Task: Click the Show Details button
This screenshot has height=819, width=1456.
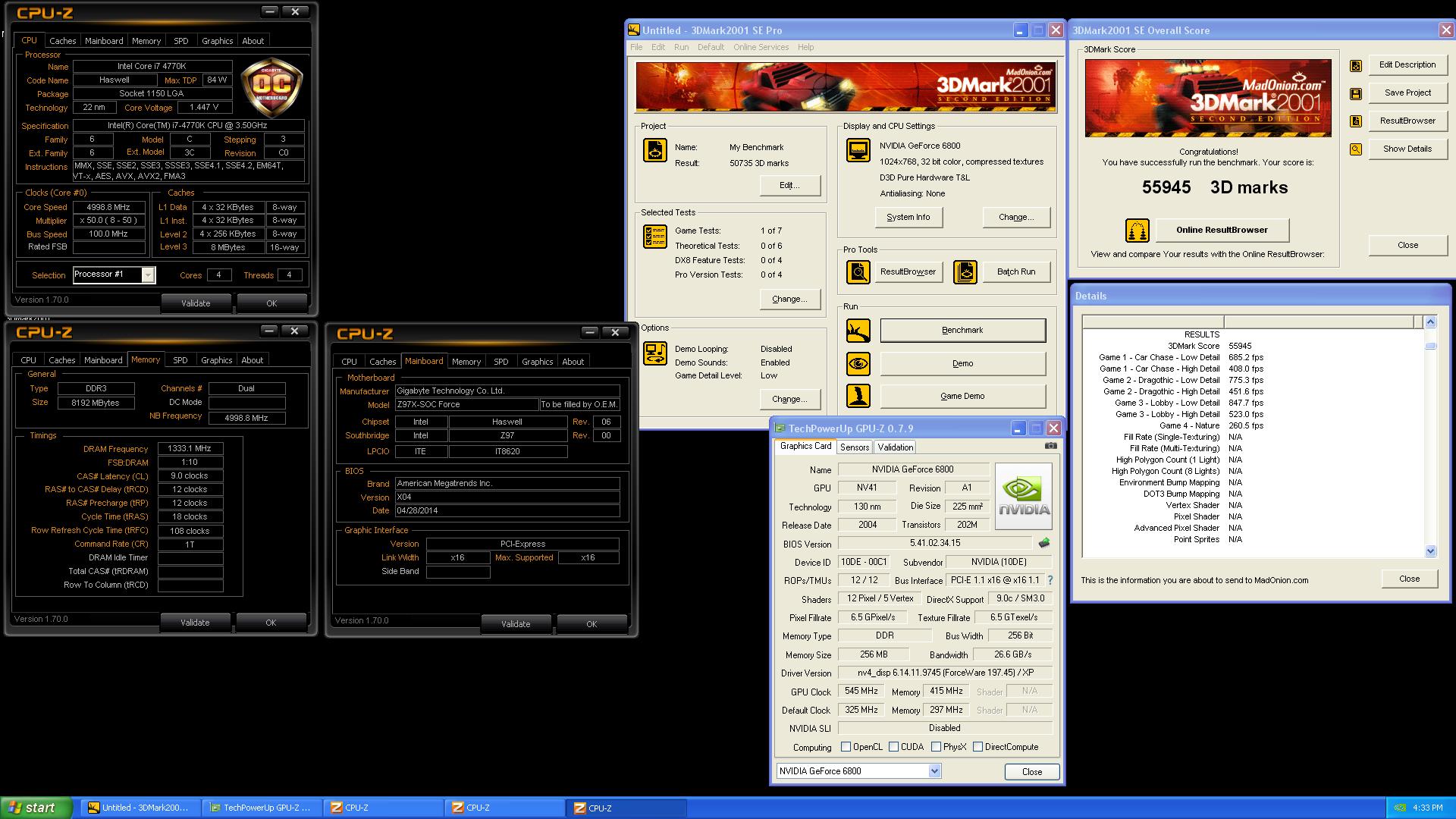Action: pos(1407,149)
